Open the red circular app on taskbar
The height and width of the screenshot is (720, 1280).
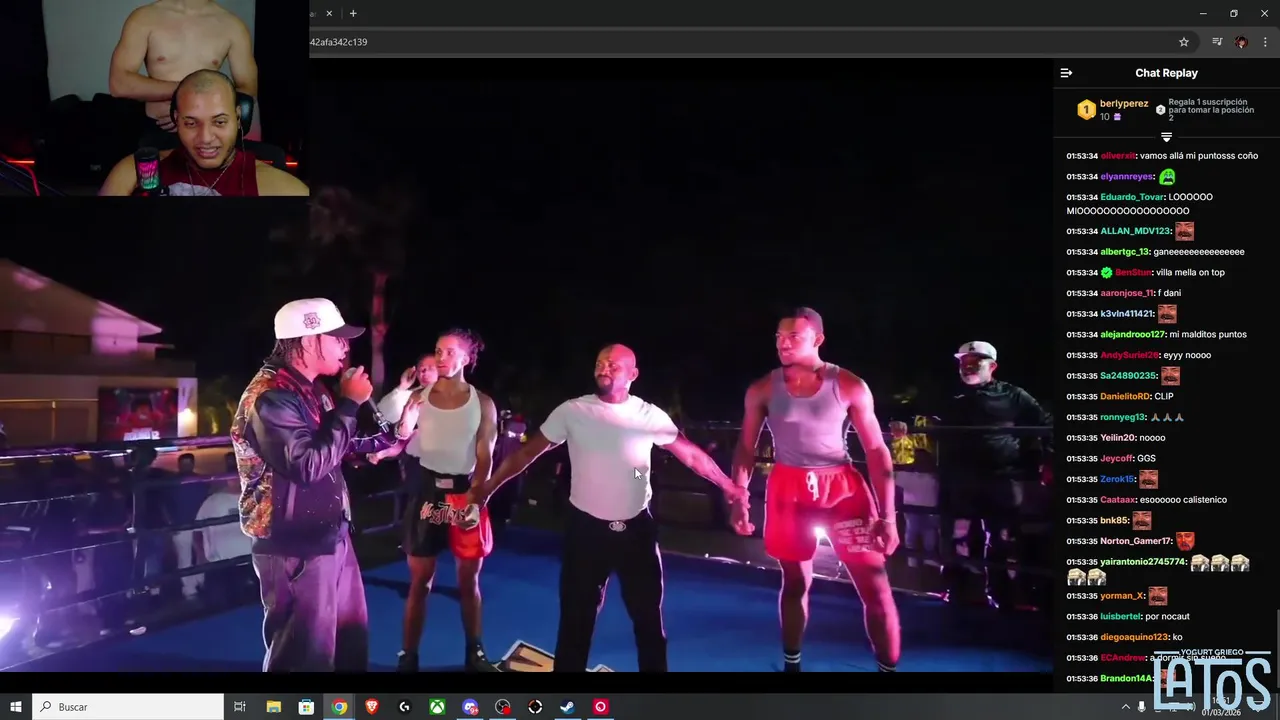click(x=600, y=707)
